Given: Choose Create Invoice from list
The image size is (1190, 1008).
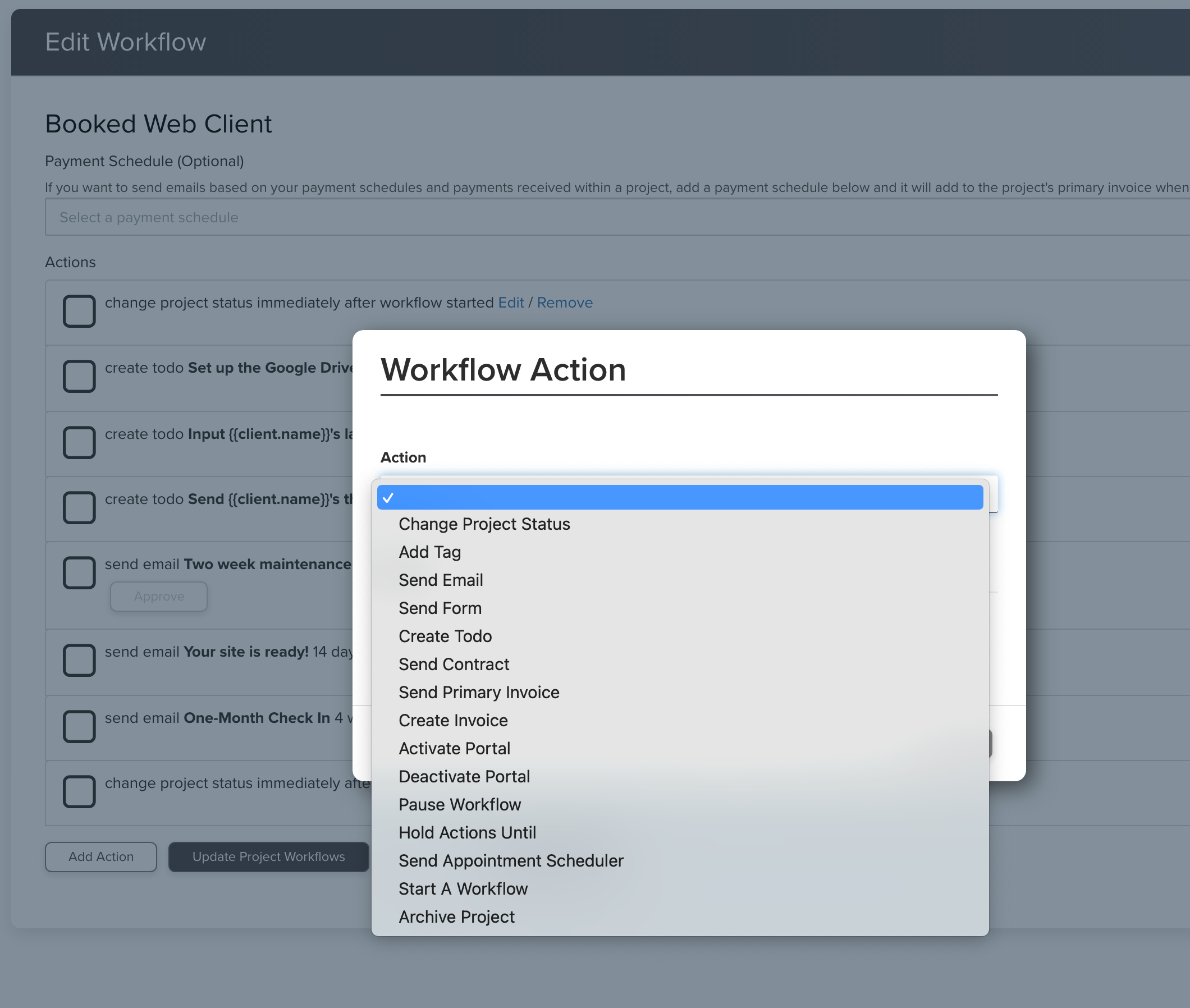Looking at the screenshot, I should coord(453,720).
